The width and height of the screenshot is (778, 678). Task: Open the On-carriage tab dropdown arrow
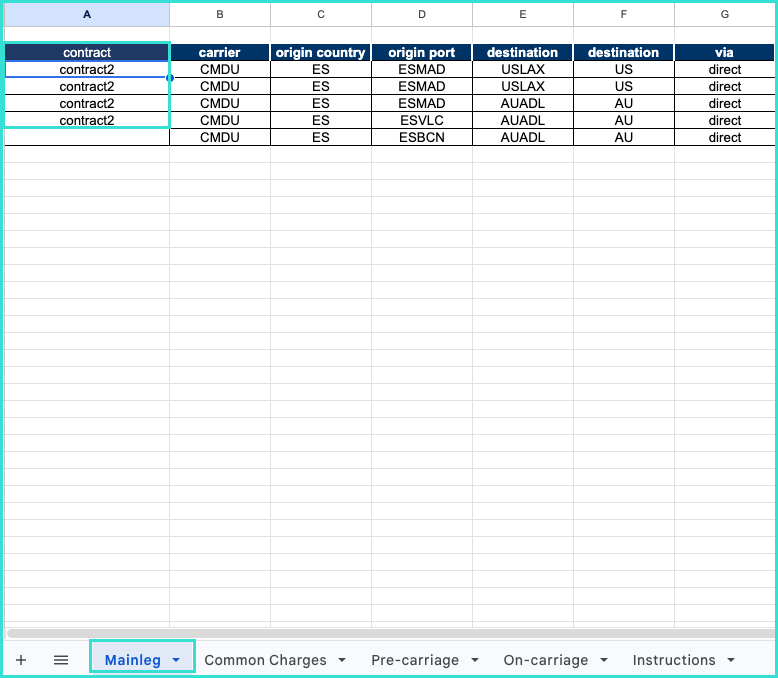click(604, 660)
